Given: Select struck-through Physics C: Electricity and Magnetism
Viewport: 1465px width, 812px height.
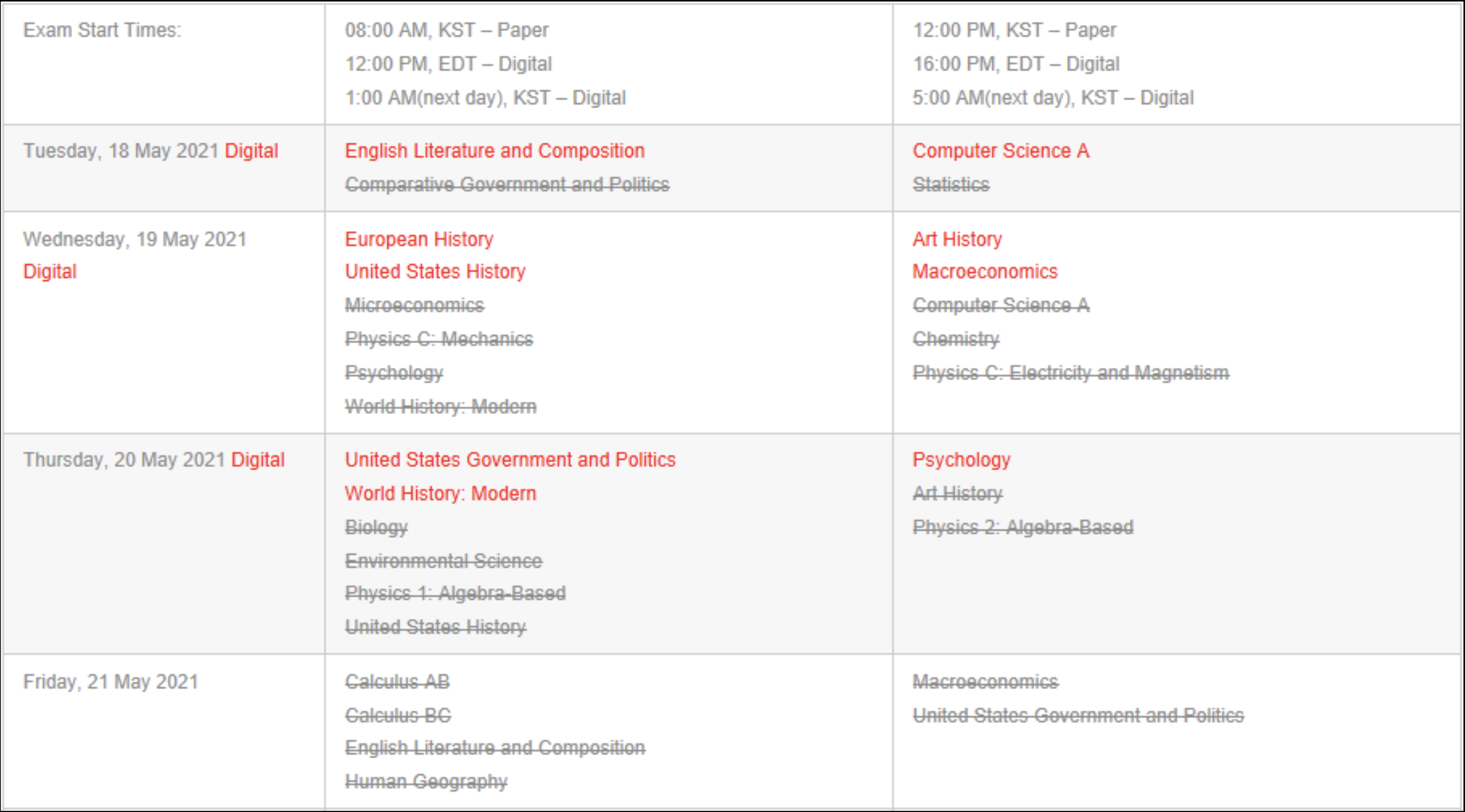Looking at the screenshot, I should 1071,373.
